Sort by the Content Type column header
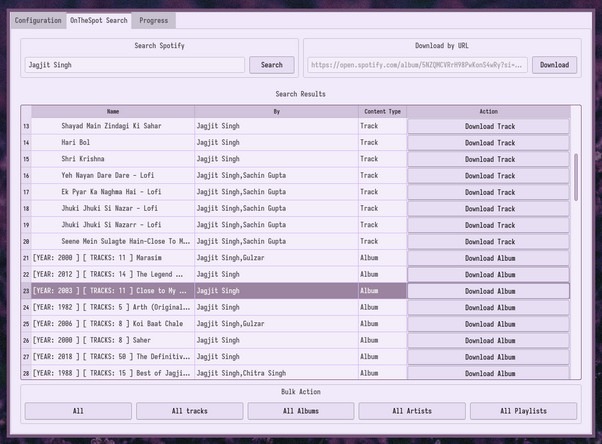Screen dimensions: 602x444 [x=382, y=111]
